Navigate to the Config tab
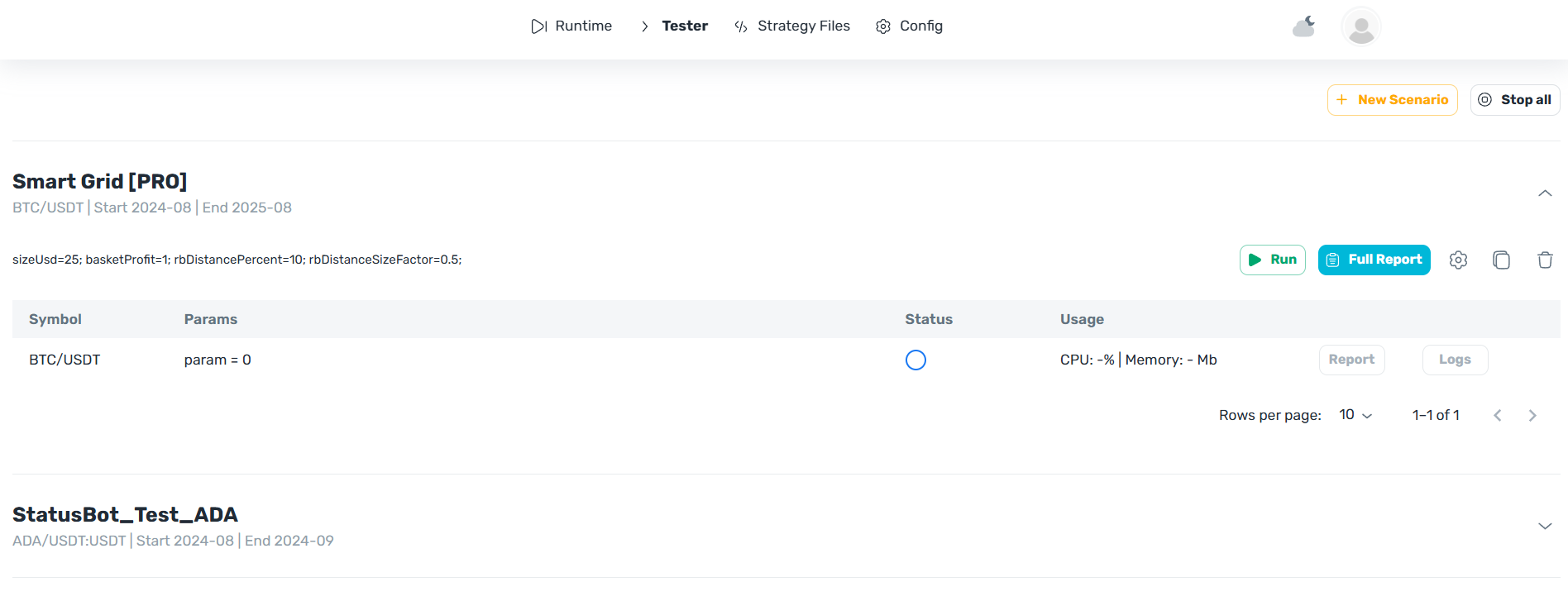 pyautogui.click(x=910, y=26)
